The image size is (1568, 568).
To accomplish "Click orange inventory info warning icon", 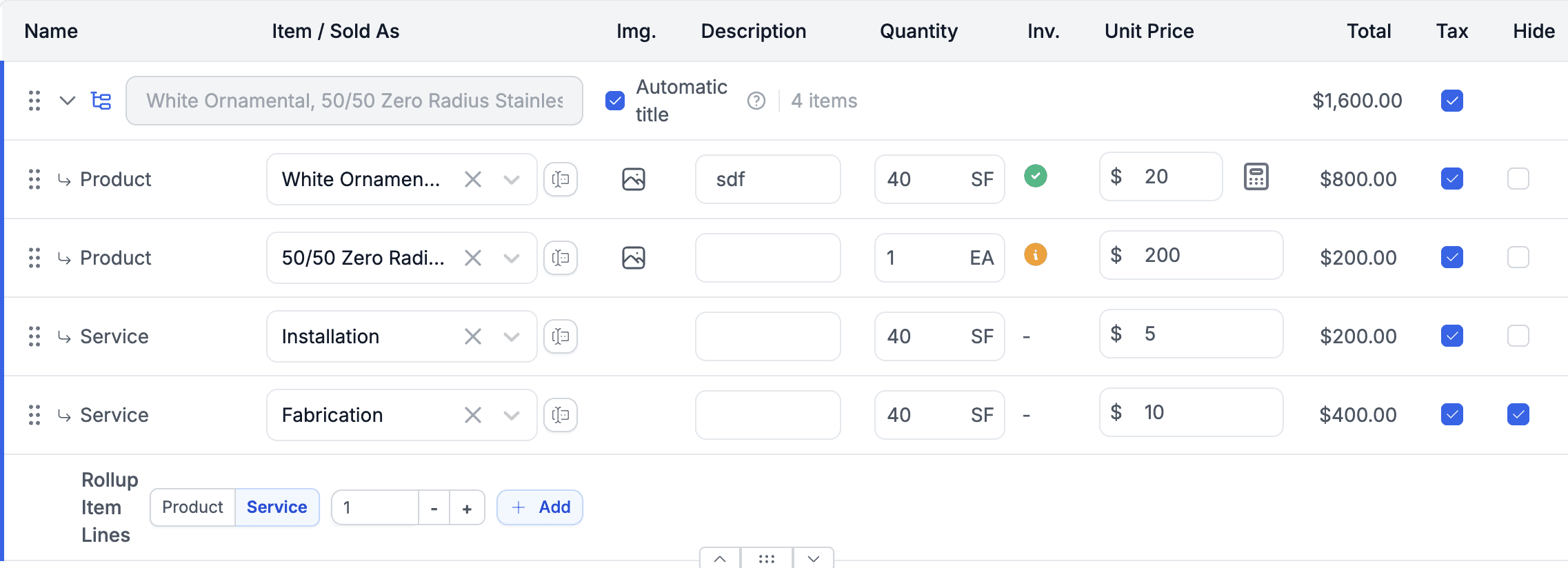I will click(1035, 255).
